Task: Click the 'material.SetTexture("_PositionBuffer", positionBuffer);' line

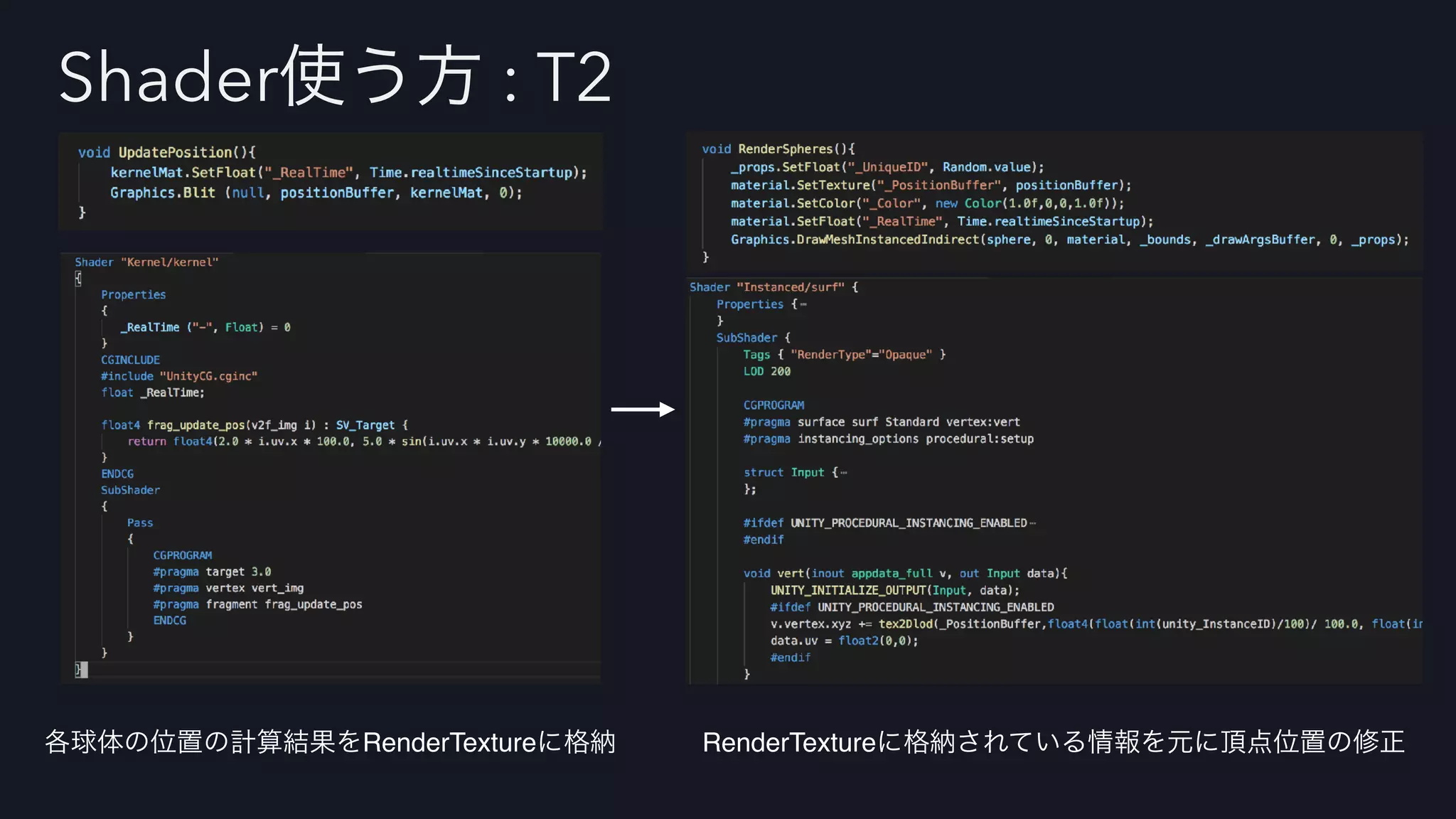Action: coord(931,185)
